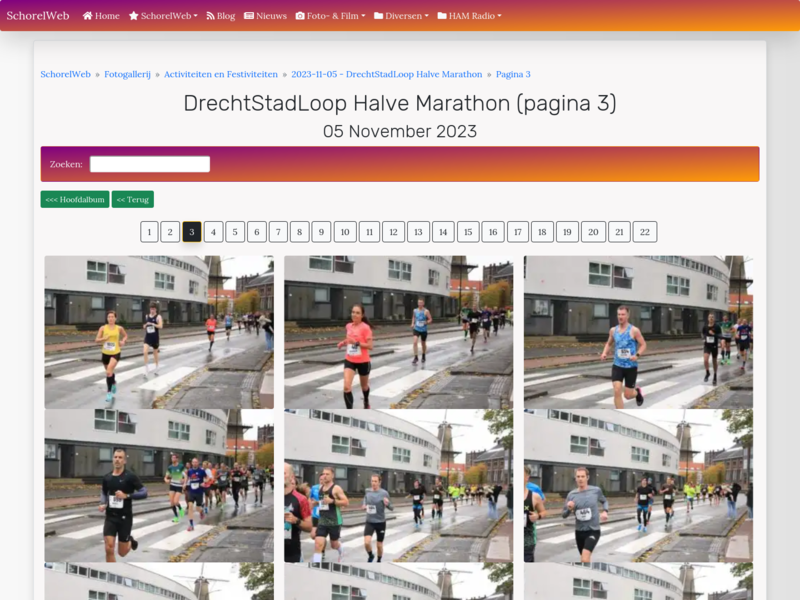Open page 20
Image resolution: width=800 pixels, height=600 pixels.
point(593,232)
